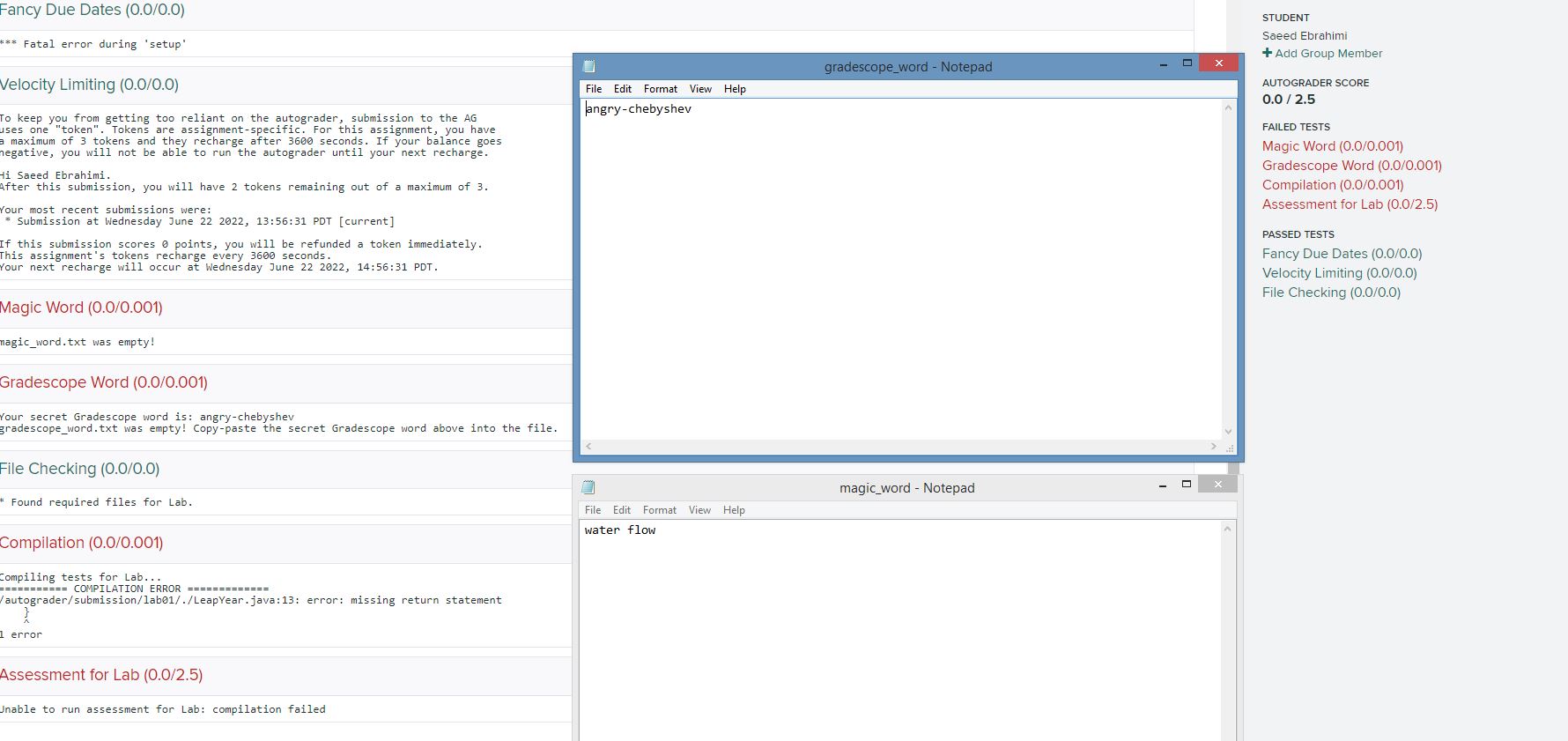The image size is (1568, 741).
Task: Click scroll-up arrow in gradescope_word Notepad
Action: coord(1228,107)
